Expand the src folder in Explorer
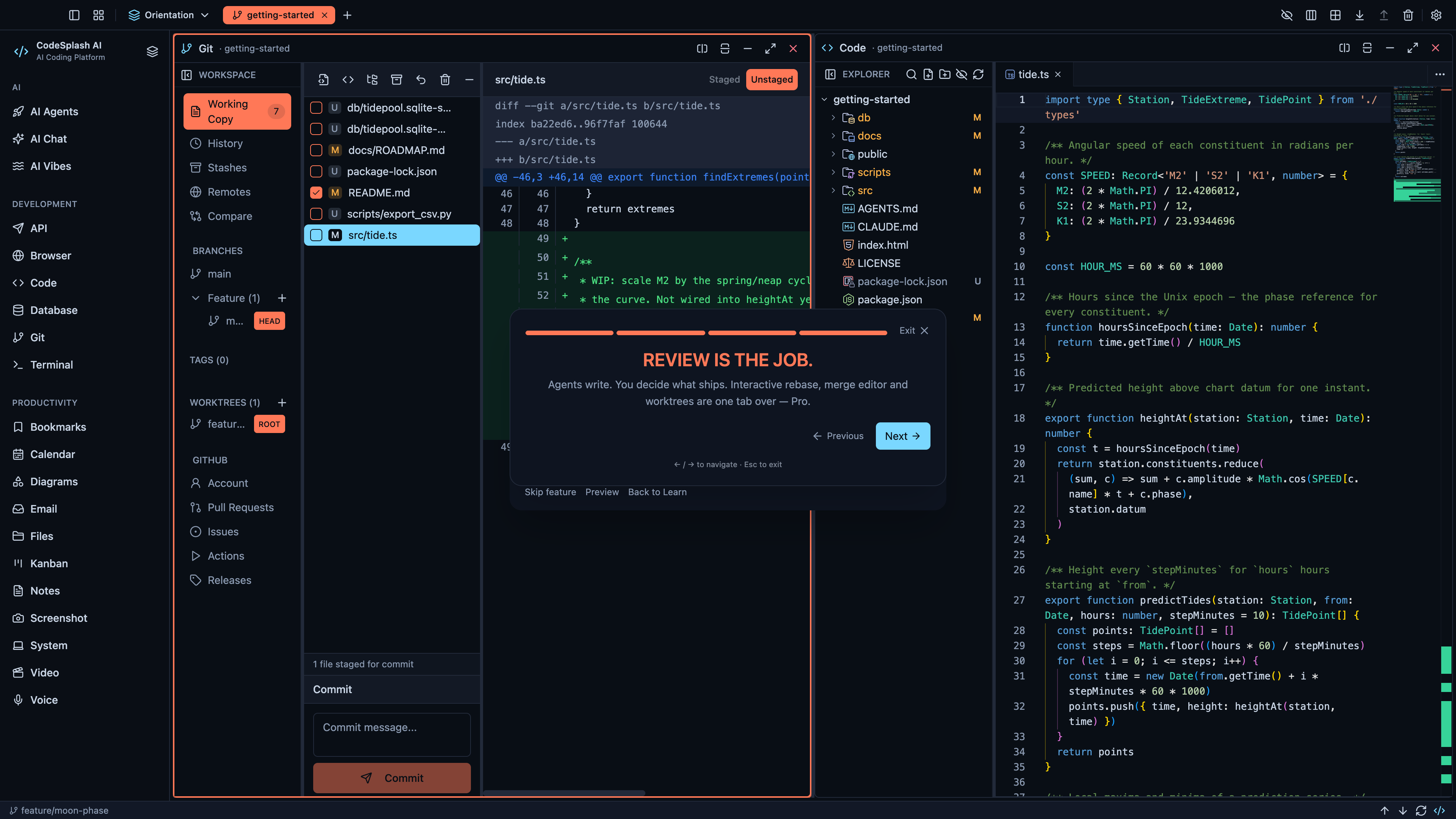This screenshot has height=819, width=1456. [833, 190]
